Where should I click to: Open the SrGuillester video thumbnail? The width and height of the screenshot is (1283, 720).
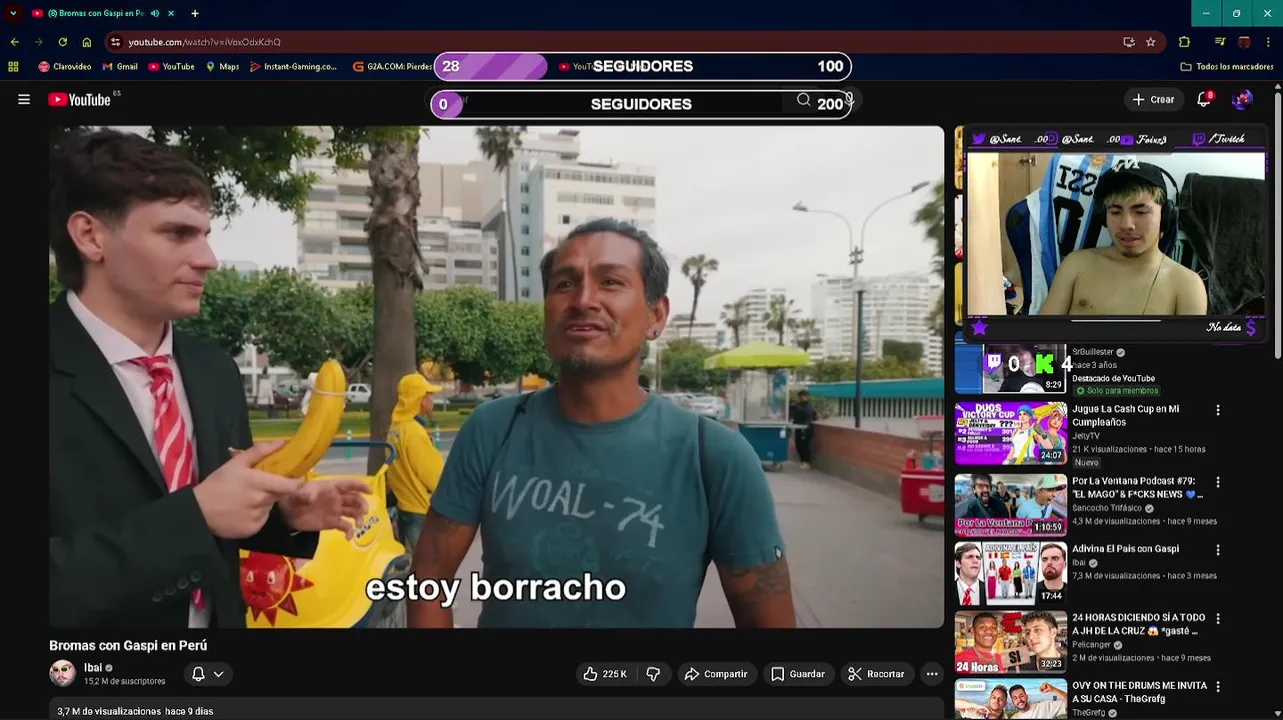click(1010, 368)
